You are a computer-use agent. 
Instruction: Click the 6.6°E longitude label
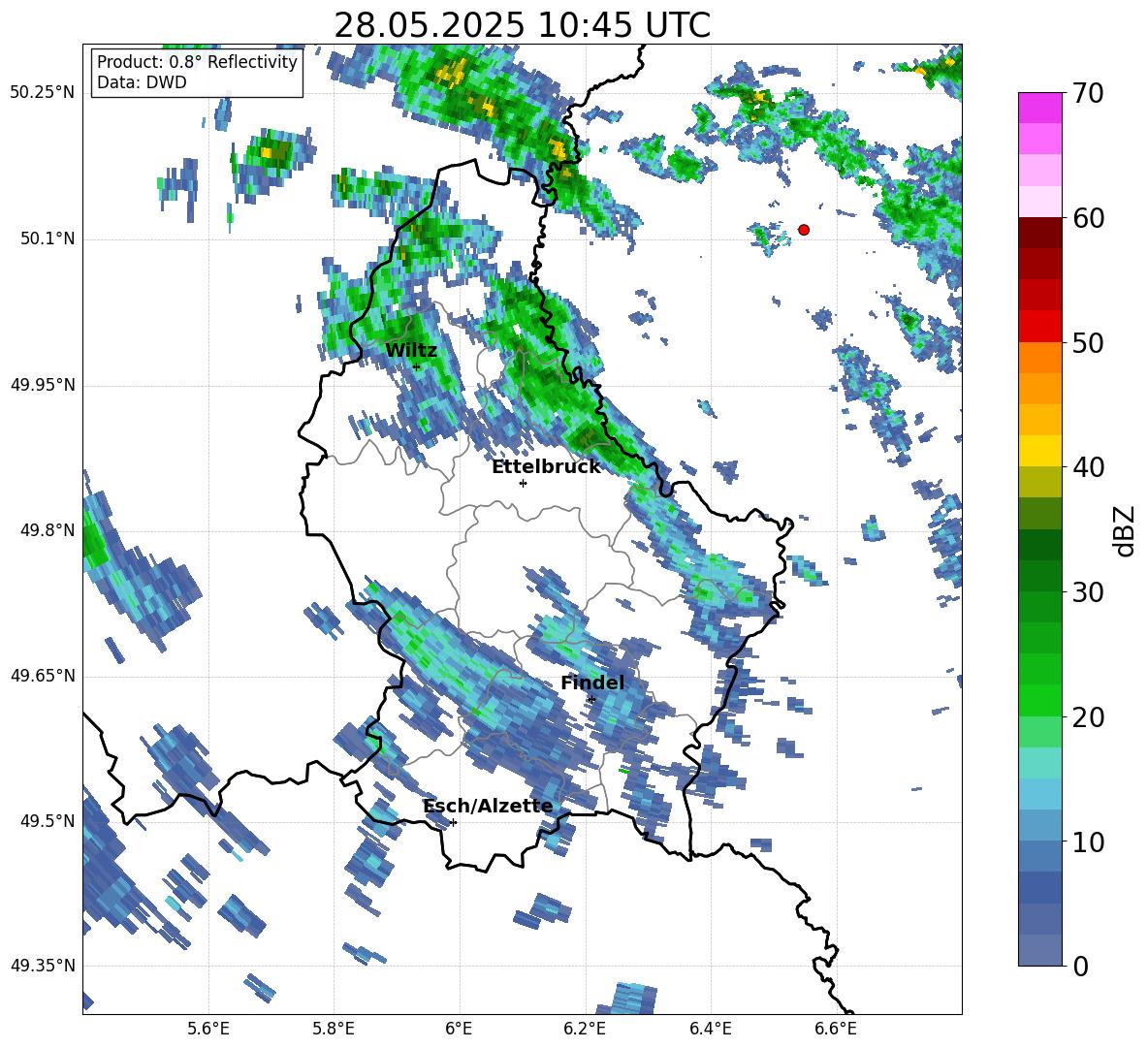pos(836,1029)
